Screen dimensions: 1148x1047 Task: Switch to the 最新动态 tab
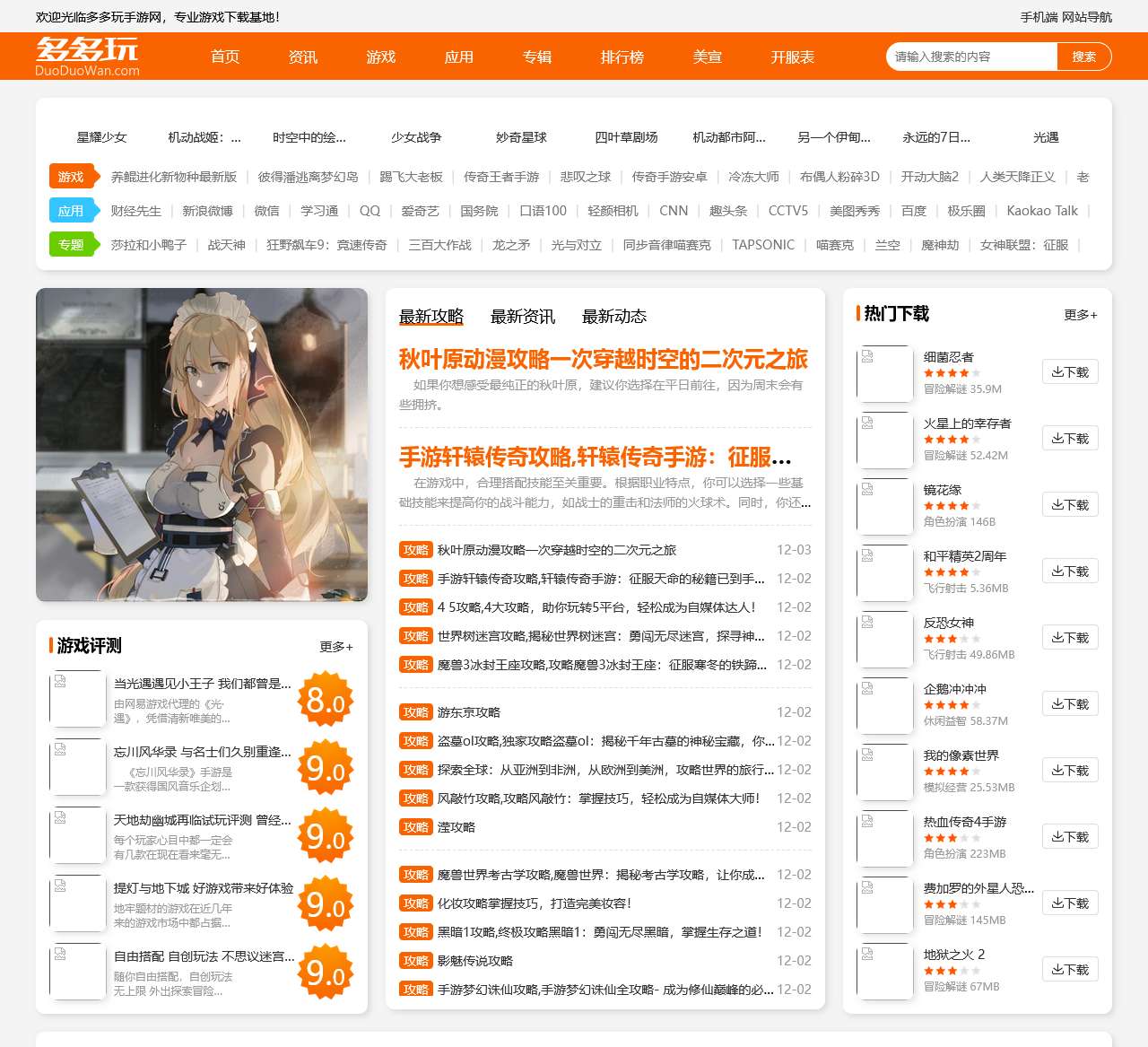pyautogui.click(x=614, y=317)
